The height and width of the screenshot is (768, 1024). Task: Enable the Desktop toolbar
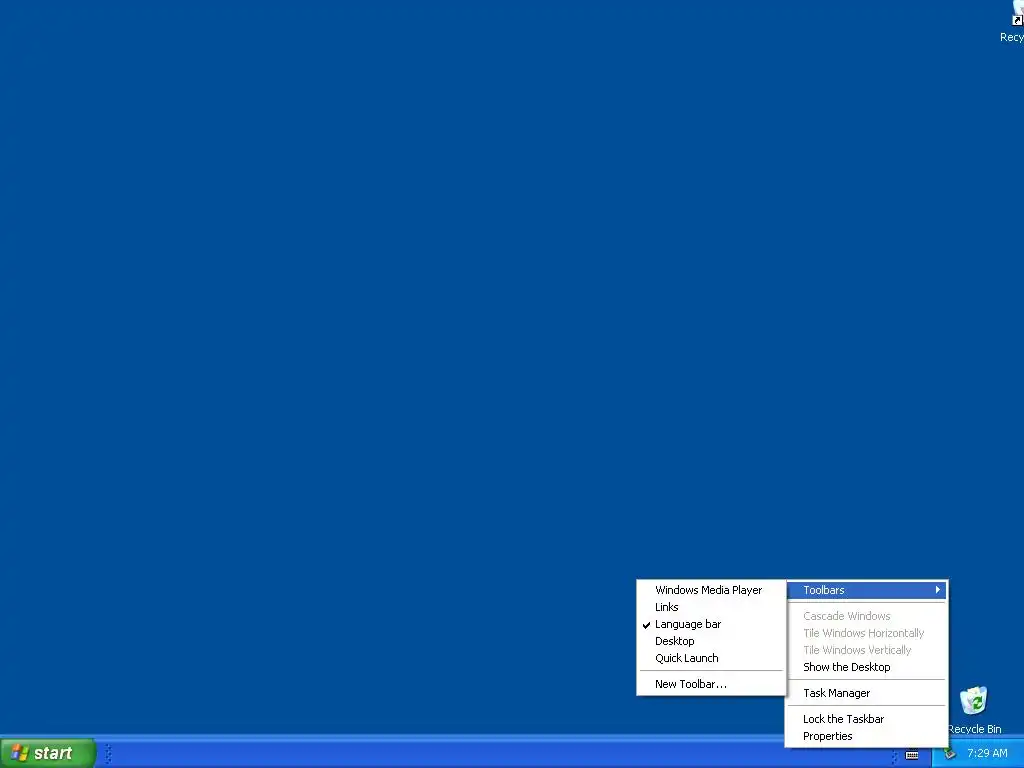[x=711, y=641]
